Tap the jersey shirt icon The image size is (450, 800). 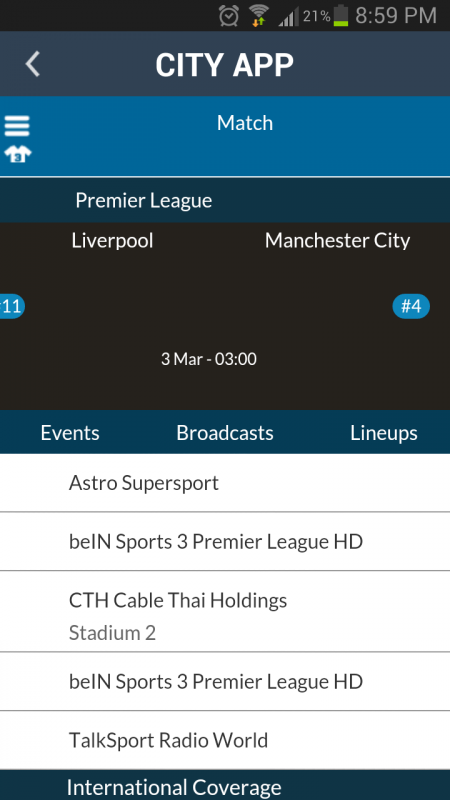pyautogui.click(x=17, y=154)
